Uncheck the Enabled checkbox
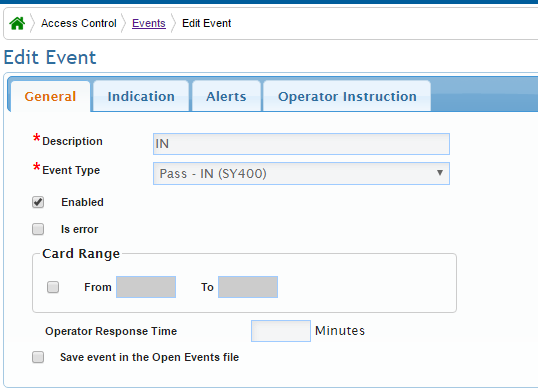The height and width of the screenshot is (388, 538). (x=38, y=202)
